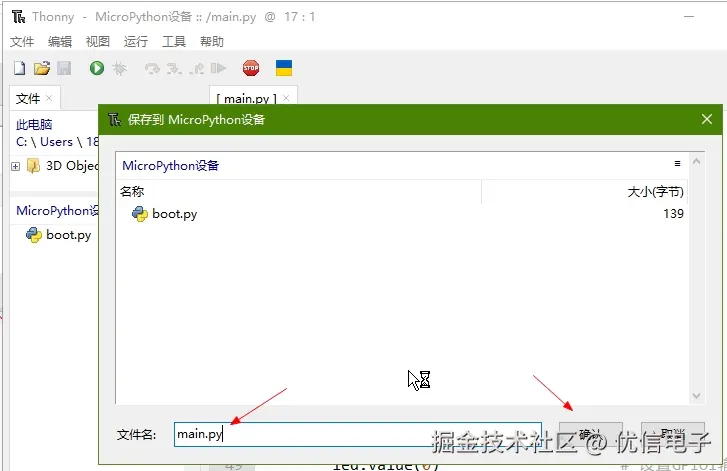This screenshot has width=727, height=471.
Task: Open the 工具 menu
Action: [174, 42]
